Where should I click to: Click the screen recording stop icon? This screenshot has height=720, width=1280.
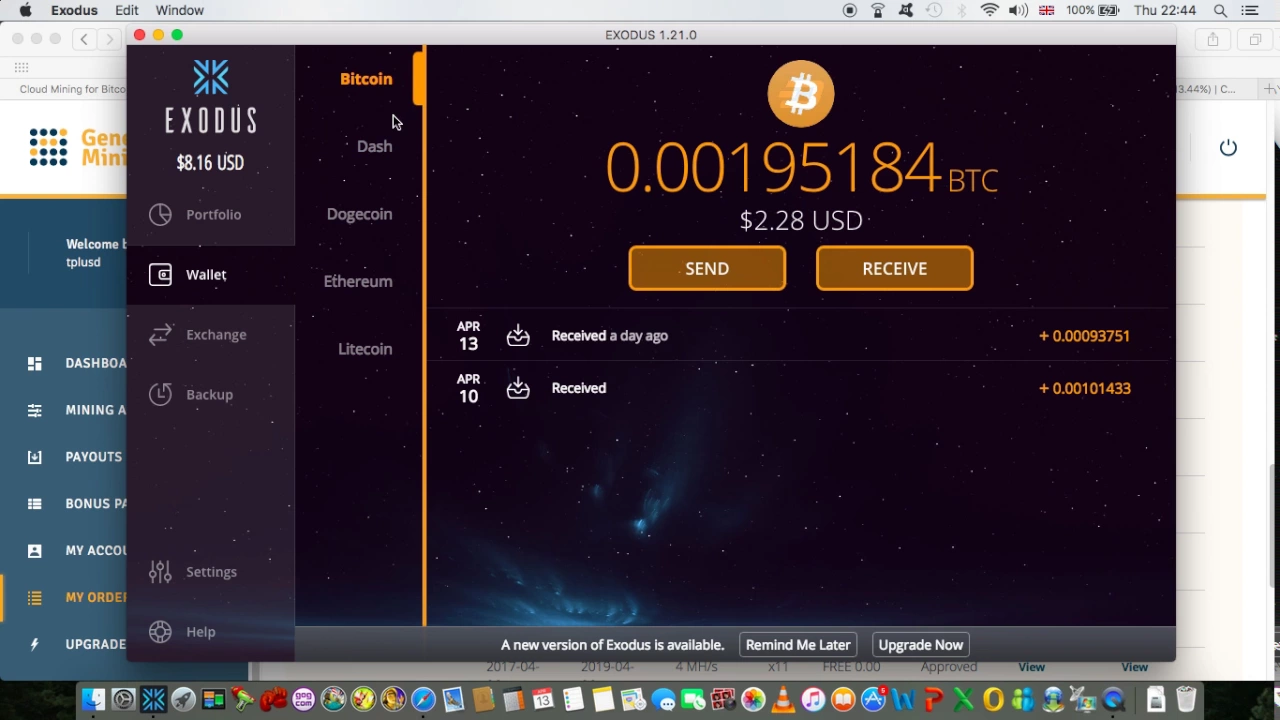tap(850, 10)
